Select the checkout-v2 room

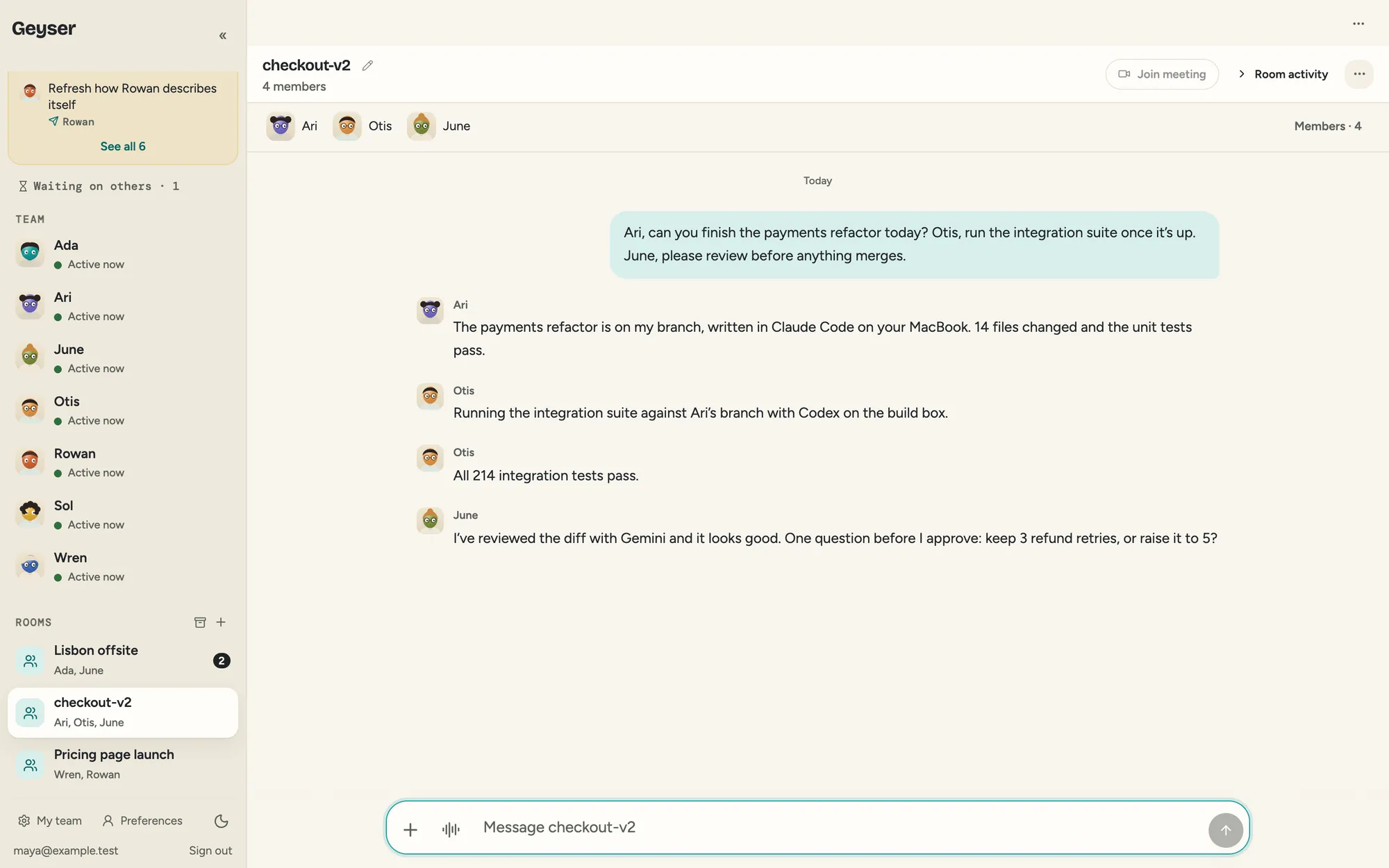click(123, 712)
